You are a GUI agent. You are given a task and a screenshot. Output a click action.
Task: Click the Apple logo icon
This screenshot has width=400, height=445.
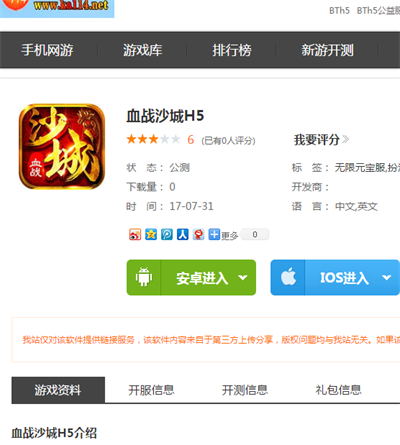288,277
